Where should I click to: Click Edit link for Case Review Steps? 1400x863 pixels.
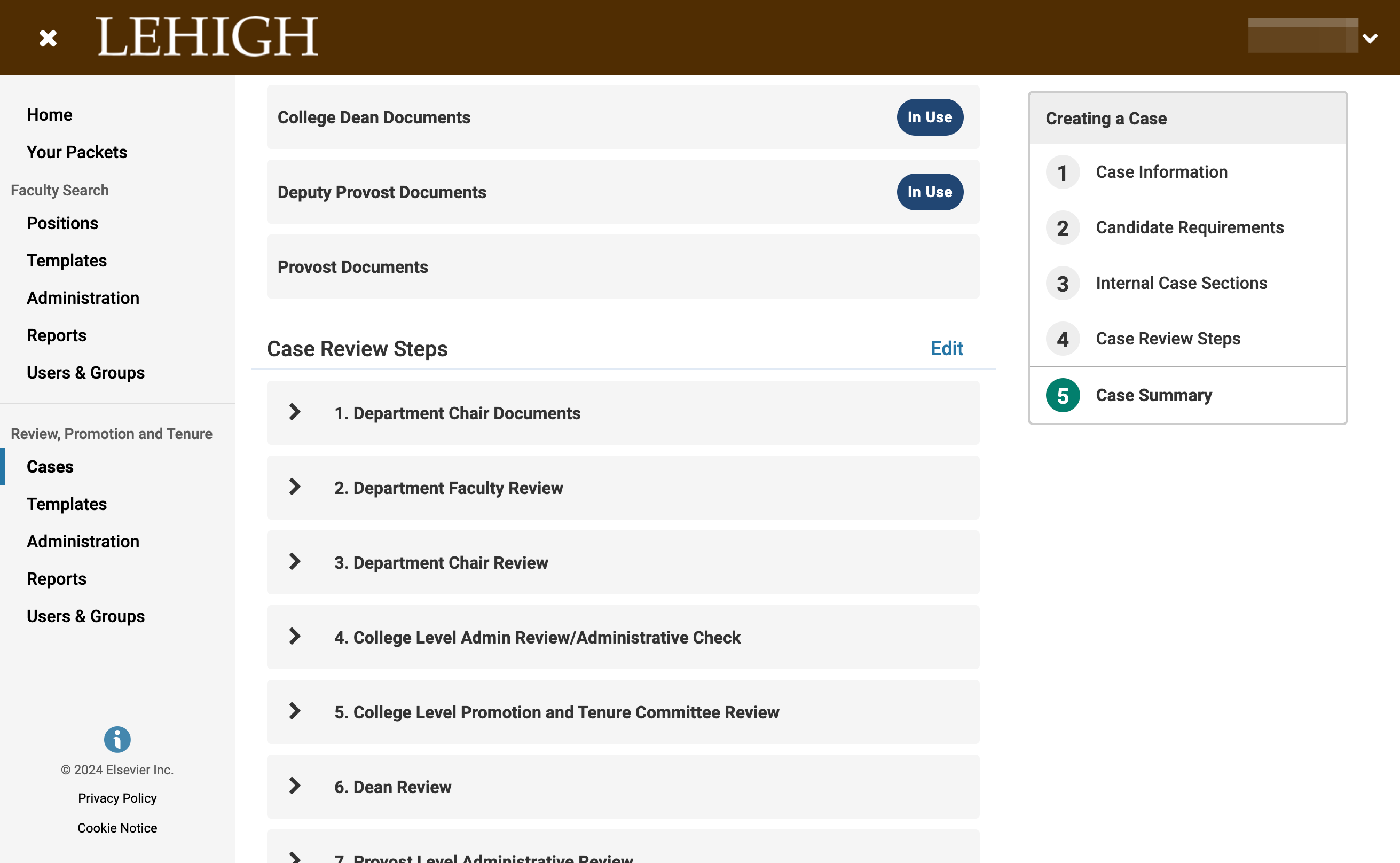coord(947,348)
